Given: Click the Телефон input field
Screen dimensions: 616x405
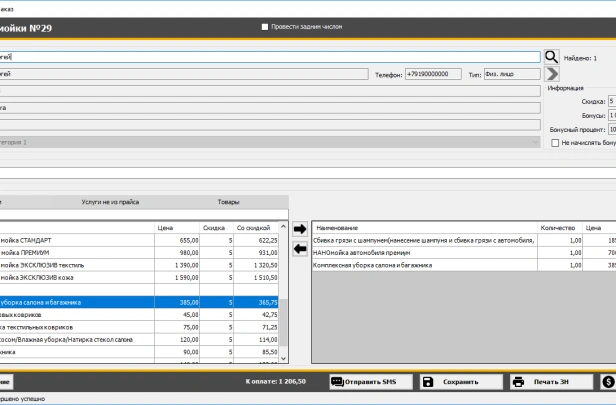Looking at the screenshot, I should click(x=432, y=74).
